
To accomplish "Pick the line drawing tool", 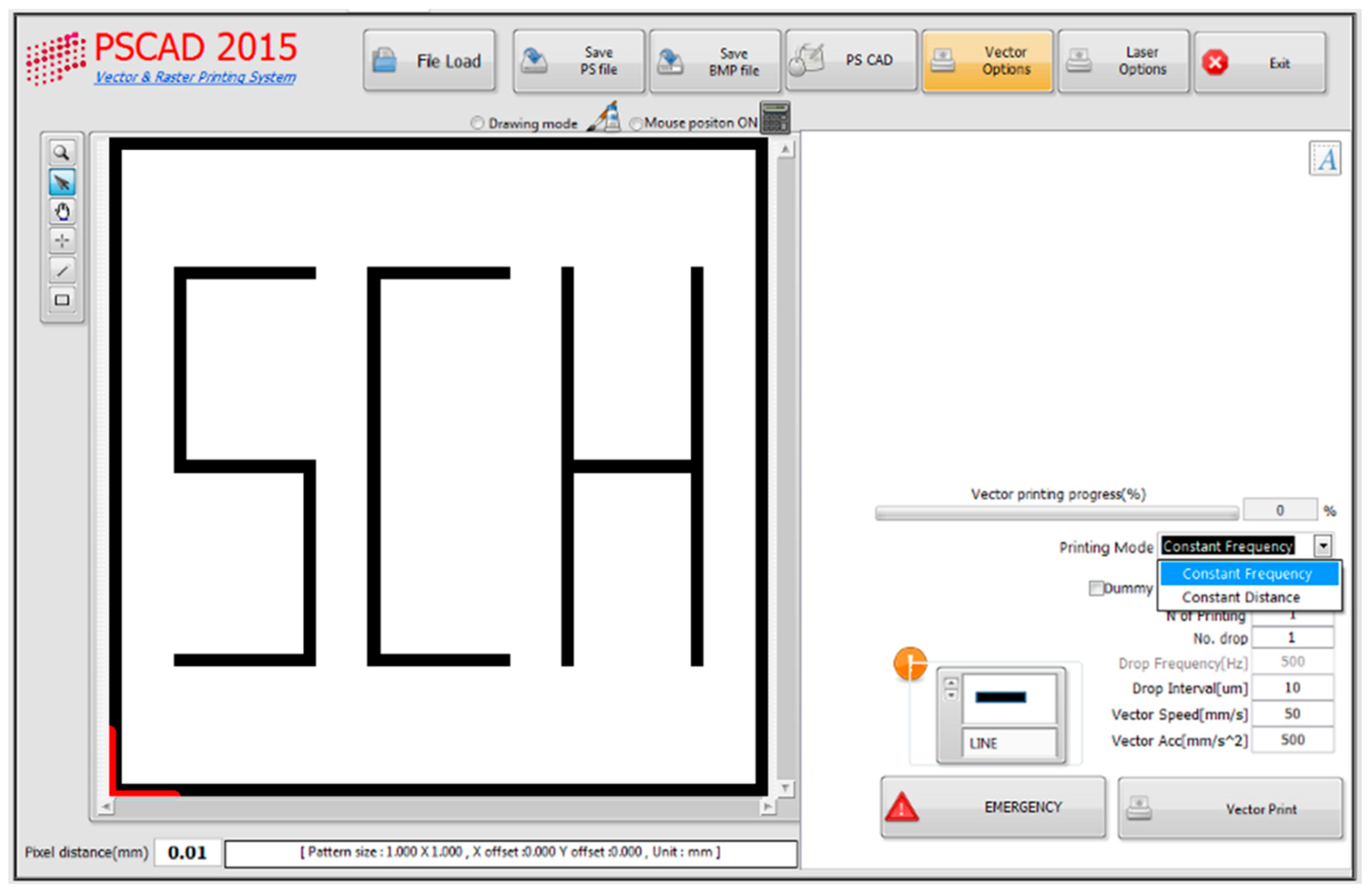I will click(62, 270).
